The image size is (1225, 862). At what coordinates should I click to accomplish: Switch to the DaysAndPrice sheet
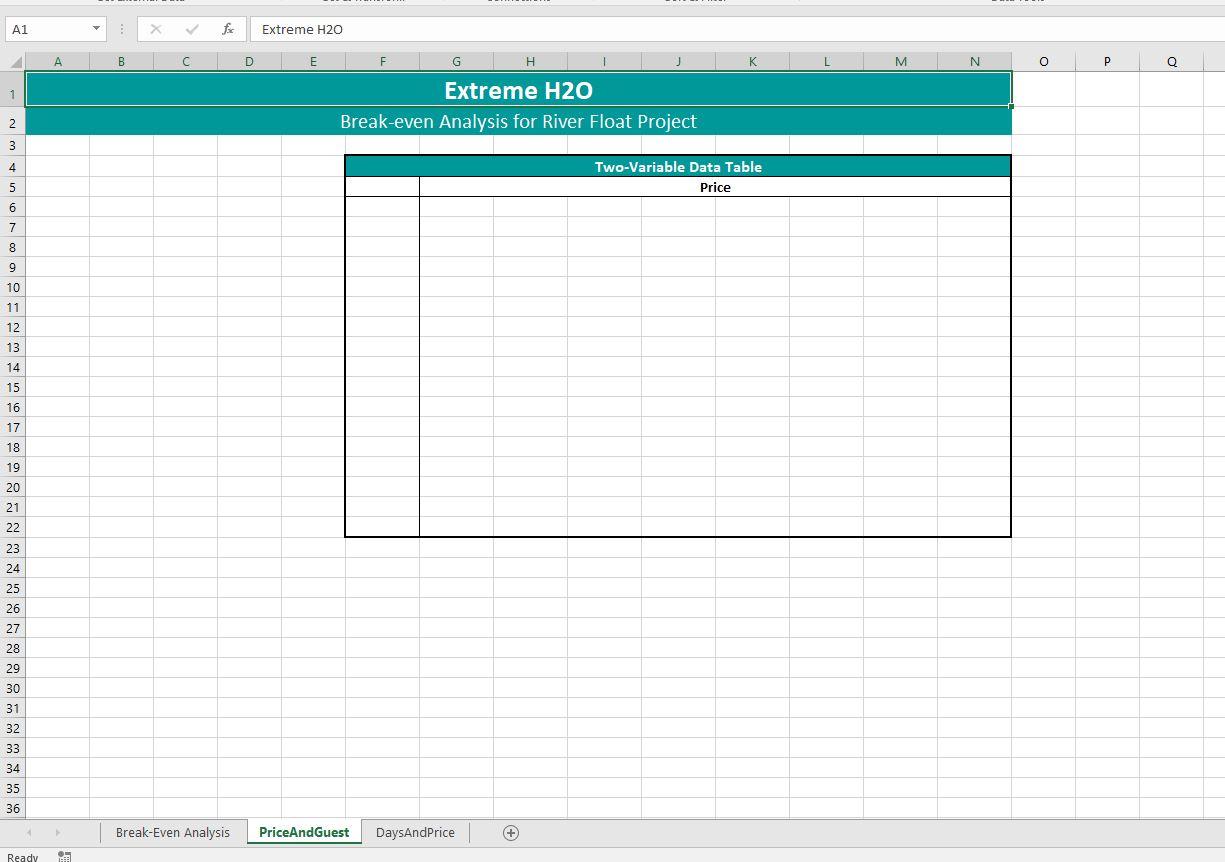(x=414, y=832)
